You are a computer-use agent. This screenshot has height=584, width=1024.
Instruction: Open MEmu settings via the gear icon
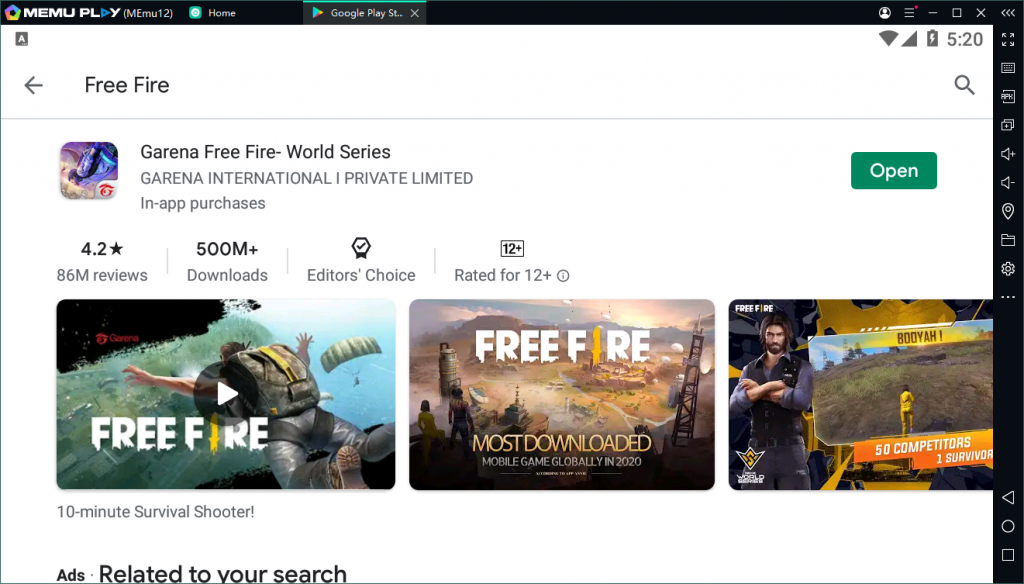1008,268
